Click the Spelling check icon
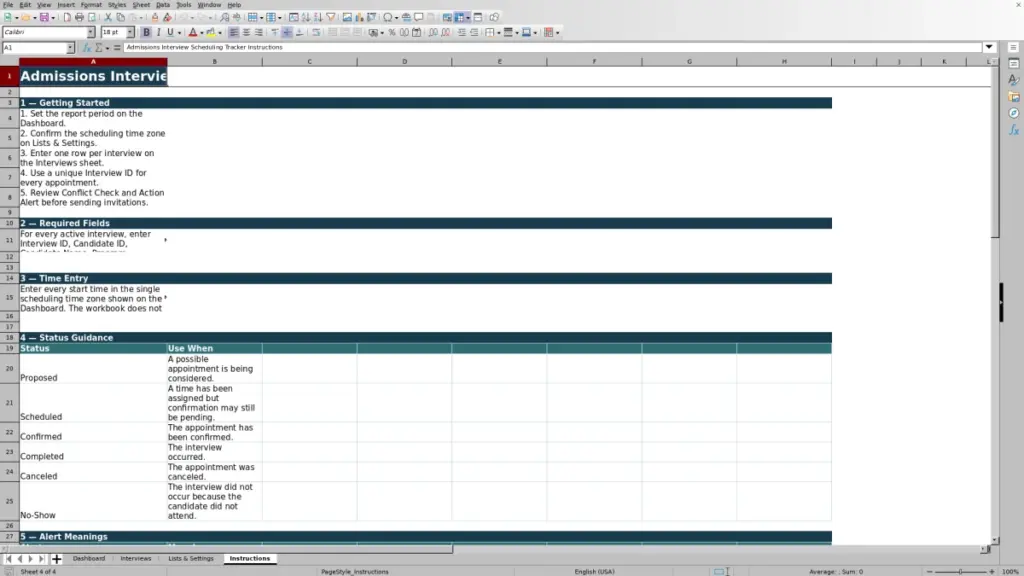The width and height of the screenshot is (1024, 576). (236, 17)
